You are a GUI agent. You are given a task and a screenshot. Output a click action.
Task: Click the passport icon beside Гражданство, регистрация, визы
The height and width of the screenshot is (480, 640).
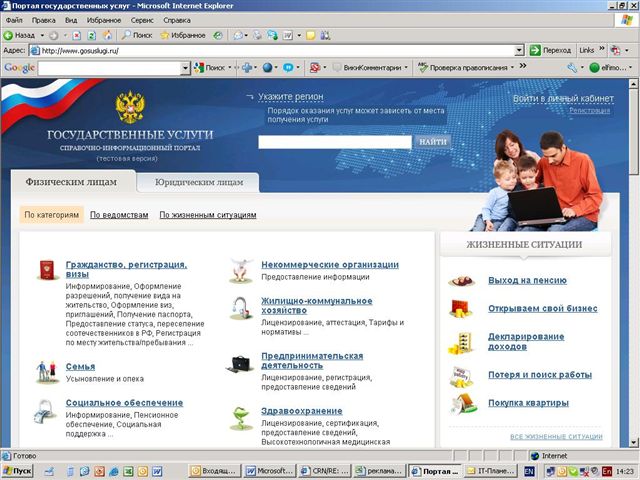coord(45,270)
